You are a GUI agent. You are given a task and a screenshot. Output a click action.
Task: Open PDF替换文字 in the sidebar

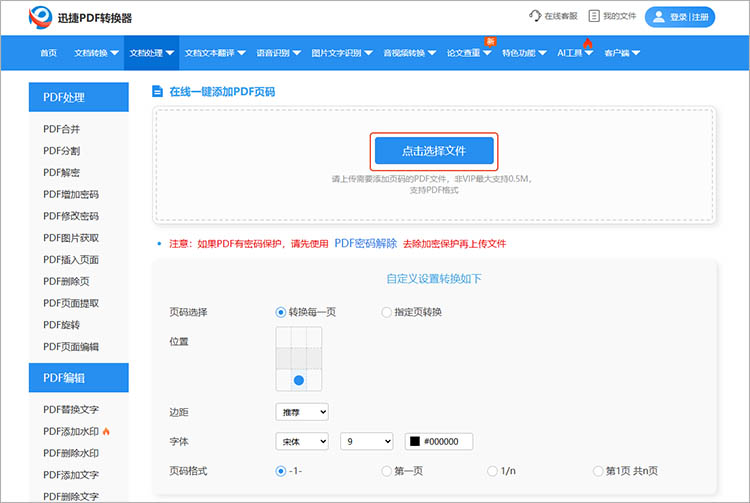[71, 409]
